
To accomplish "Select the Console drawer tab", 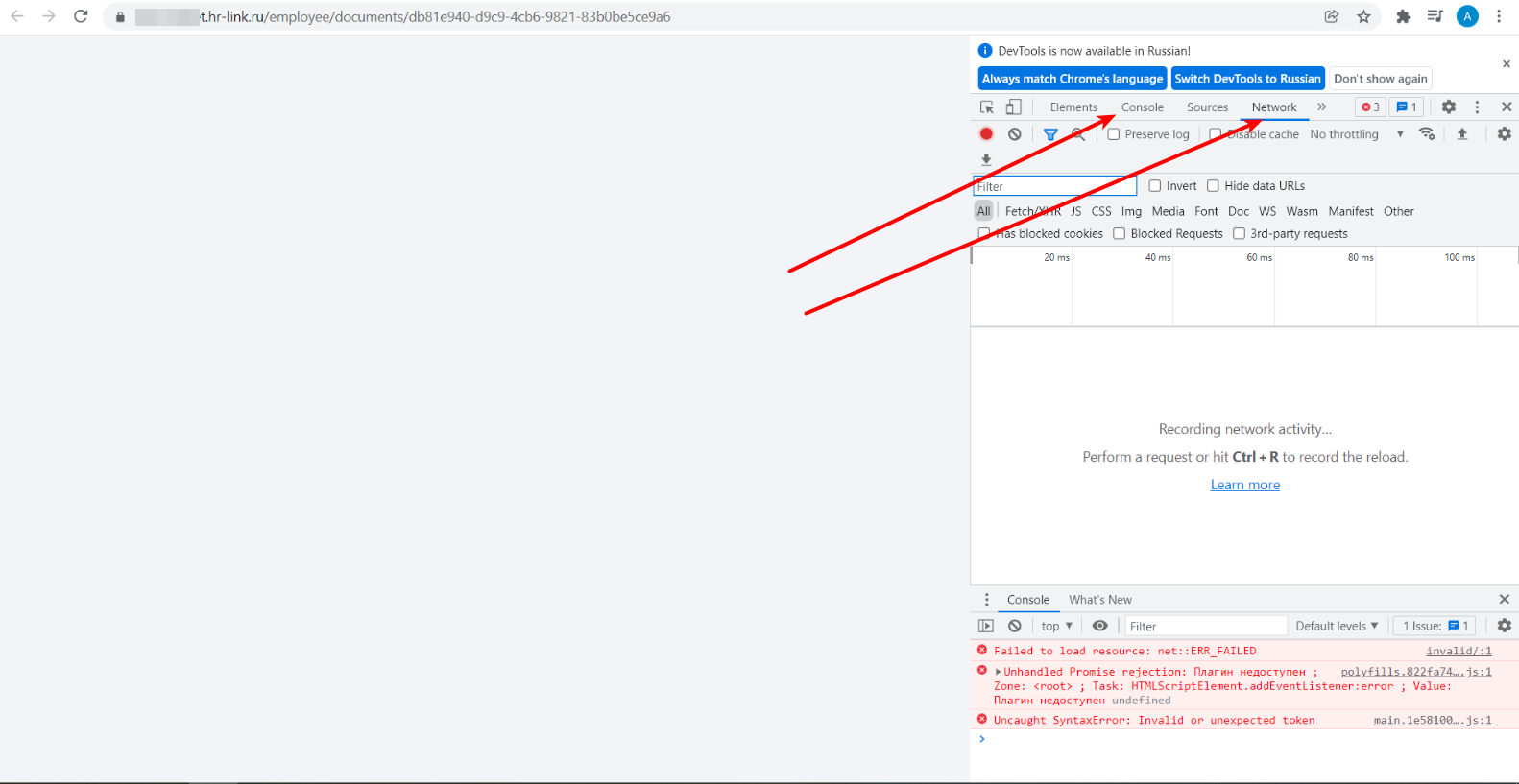I will [x=1028, y=600].
